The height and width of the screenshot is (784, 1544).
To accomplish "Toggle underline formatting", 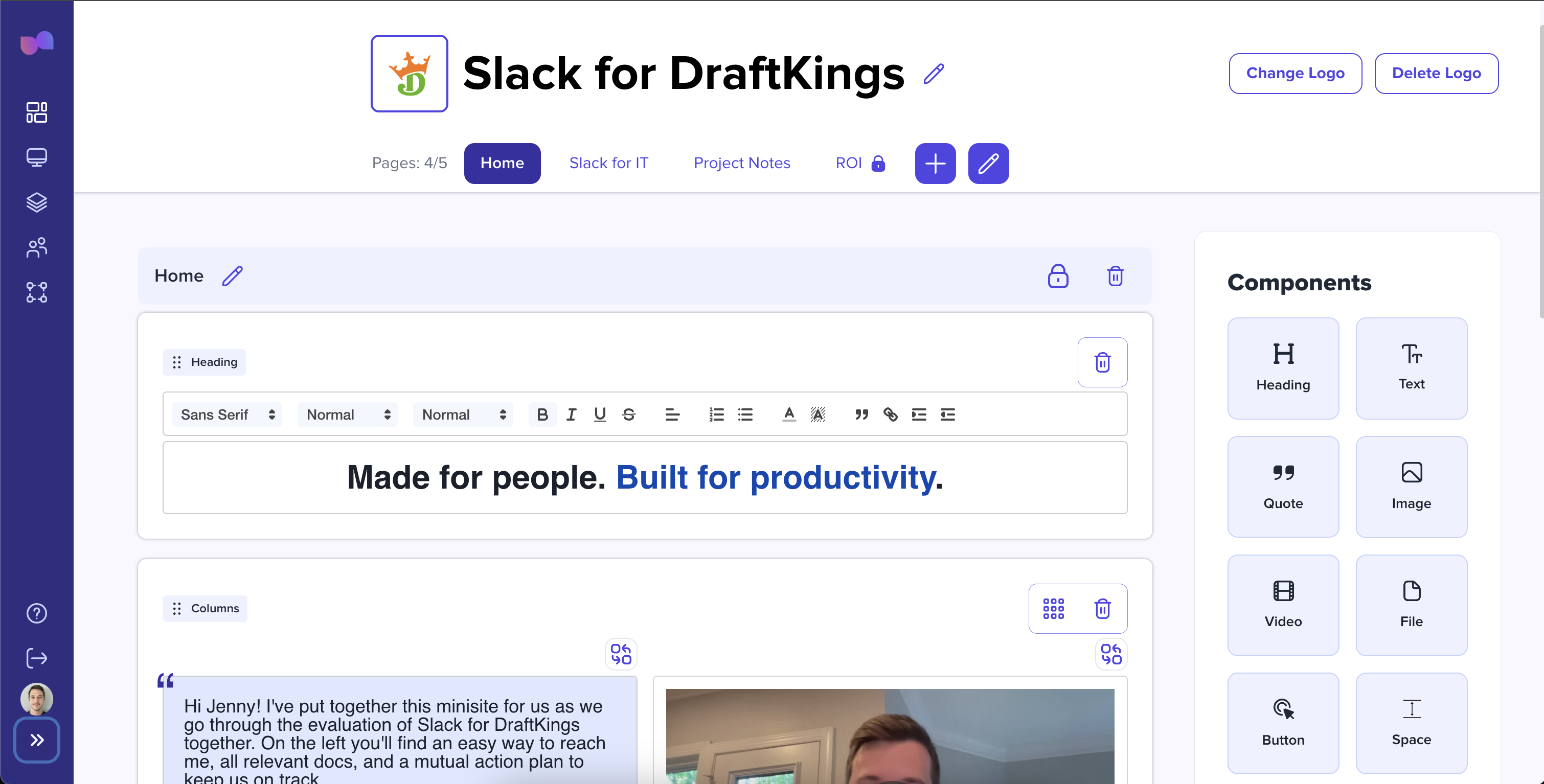I will 600,414.
